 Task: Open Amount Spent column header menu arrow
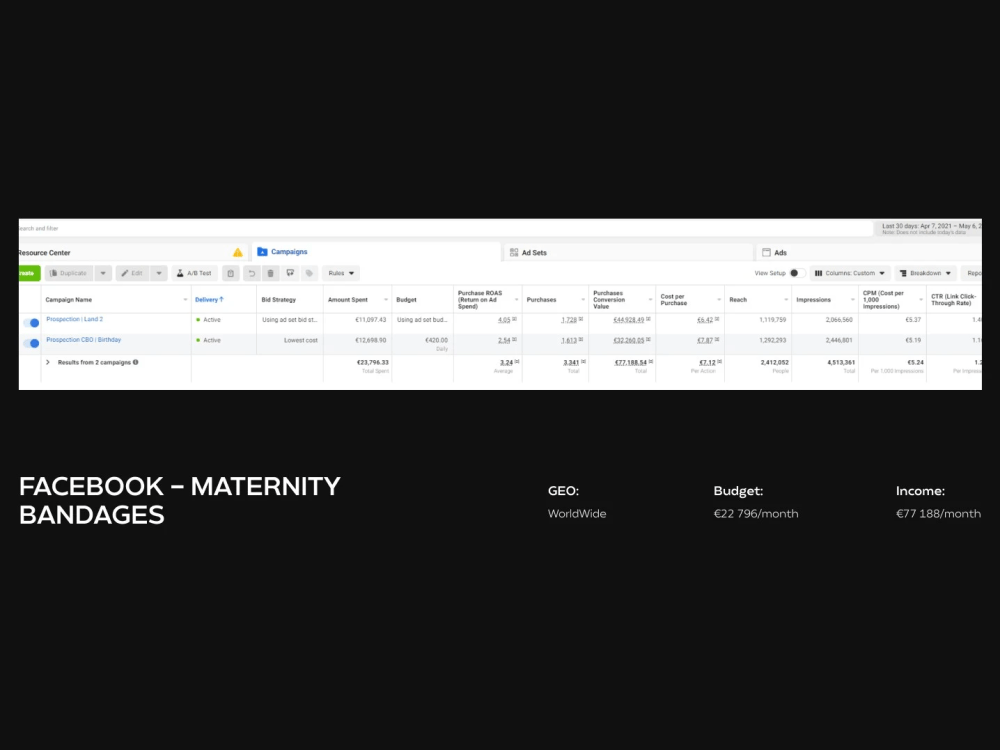pos(386,300)
